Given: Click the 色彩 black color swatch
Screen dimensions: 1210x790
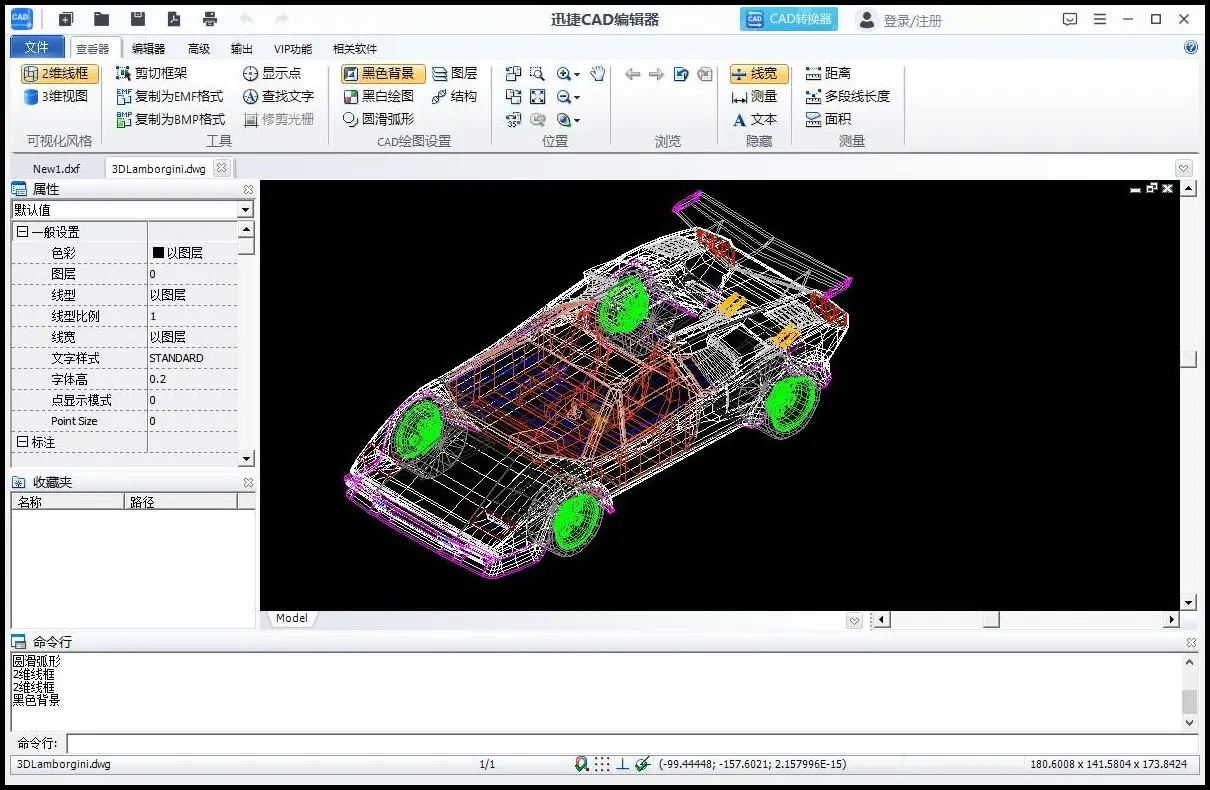Looking at the screenshot, I should (x=158, y=253).
